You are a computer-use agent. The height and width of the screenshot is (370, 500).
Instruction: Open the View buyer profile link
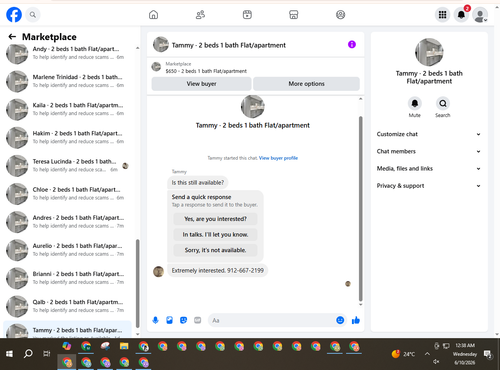coord(278,158)
